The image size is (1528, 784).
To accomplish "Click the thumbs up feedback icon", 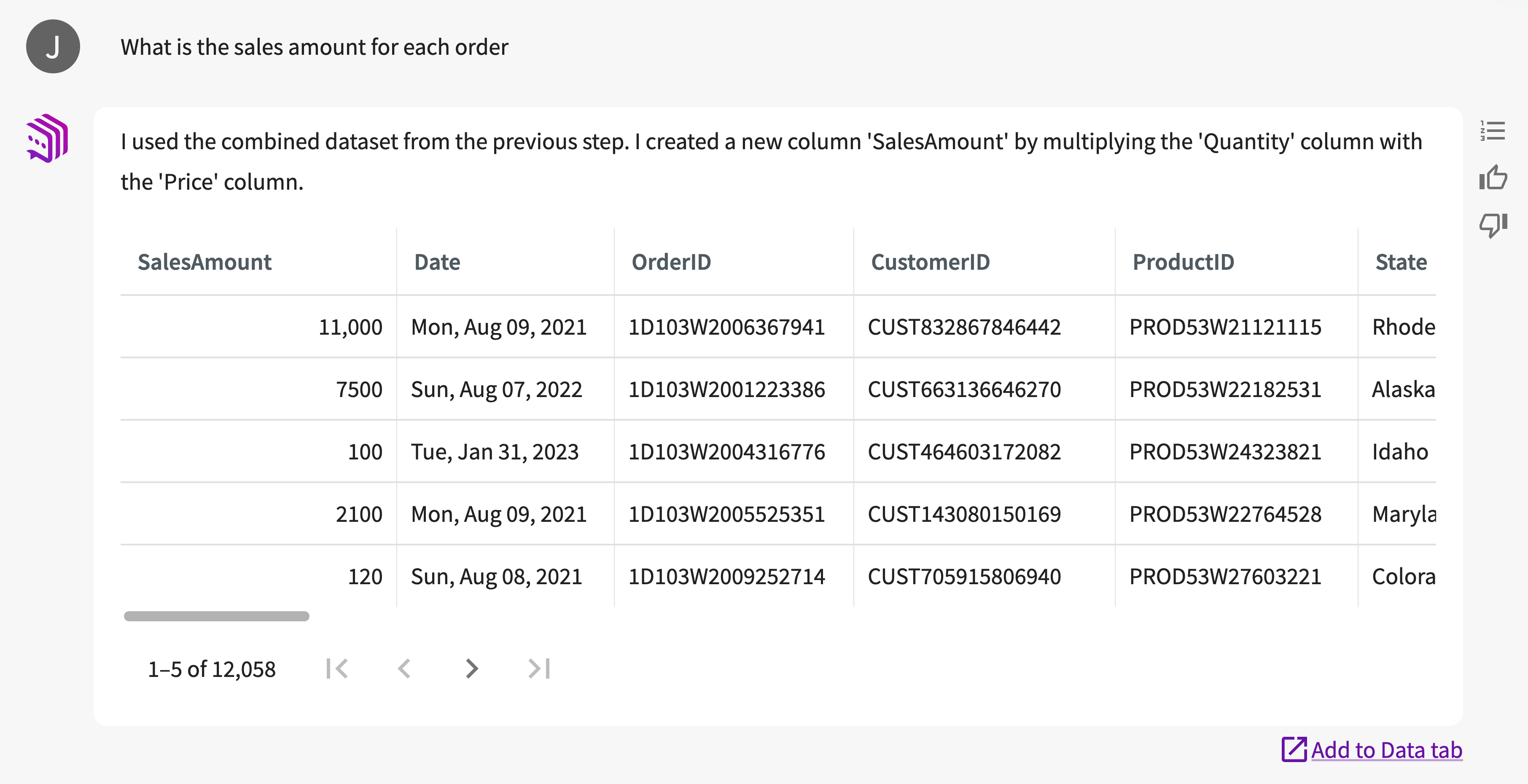I will tap(1493, 177).
